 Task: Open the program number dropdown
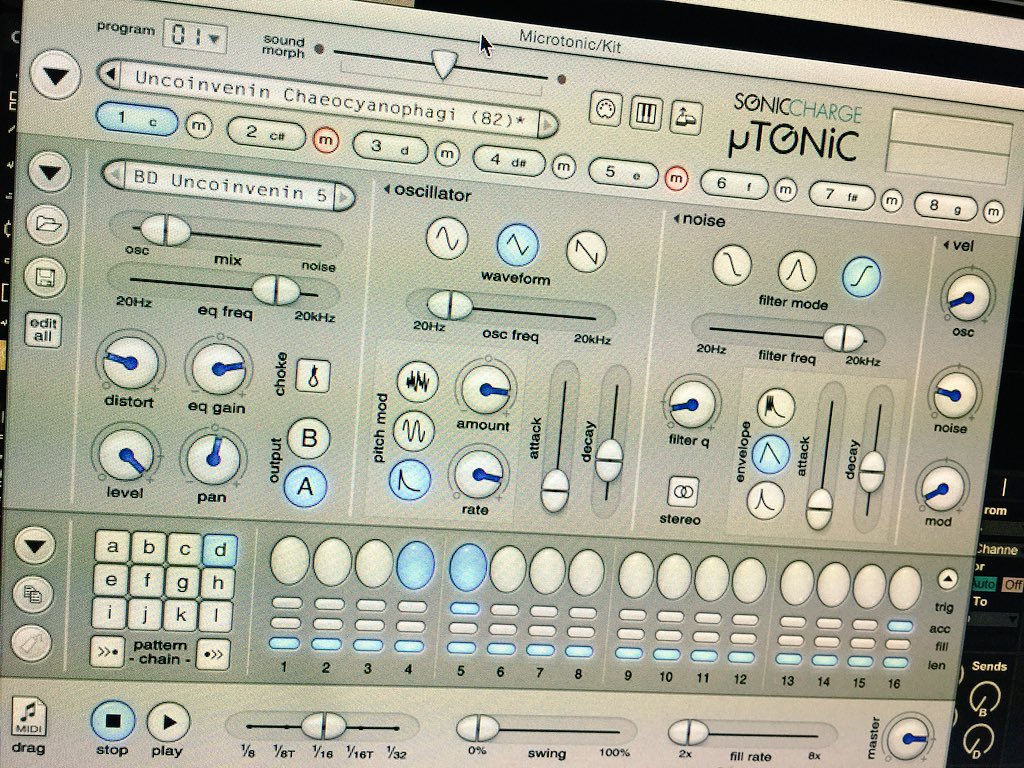pos(195,36)
